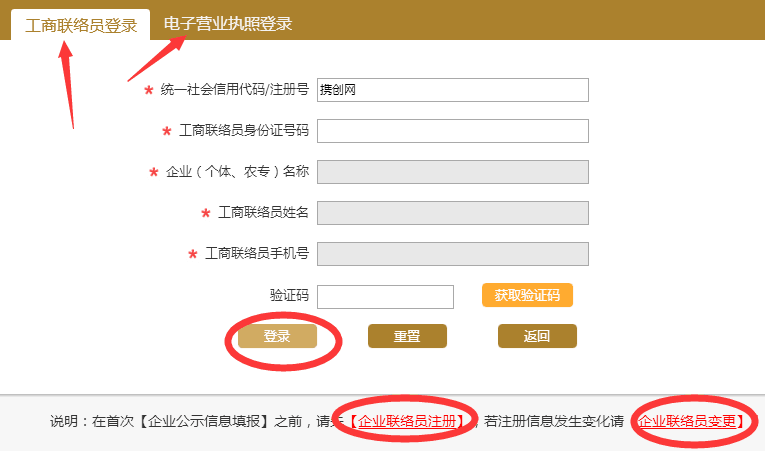Click the greyed 企业（个体、农专）名称 field
This screenshot has height=451, width=765.
[452, 172]
